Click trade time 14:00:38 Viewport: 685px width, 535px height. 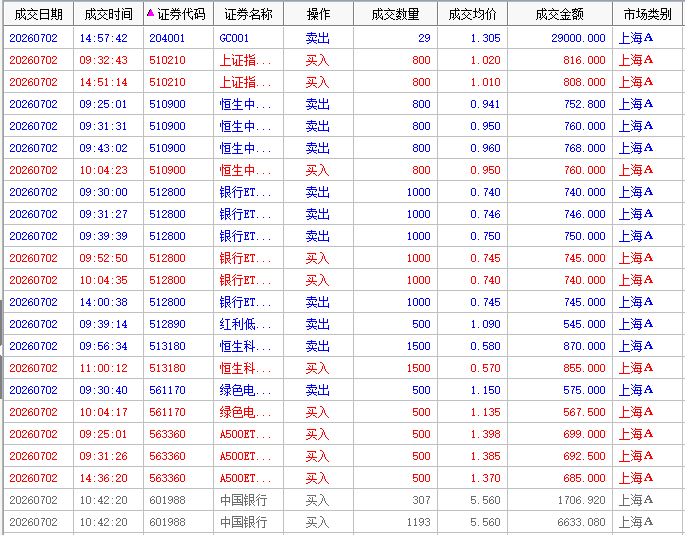pyautogui.click(x=104, y=302)
